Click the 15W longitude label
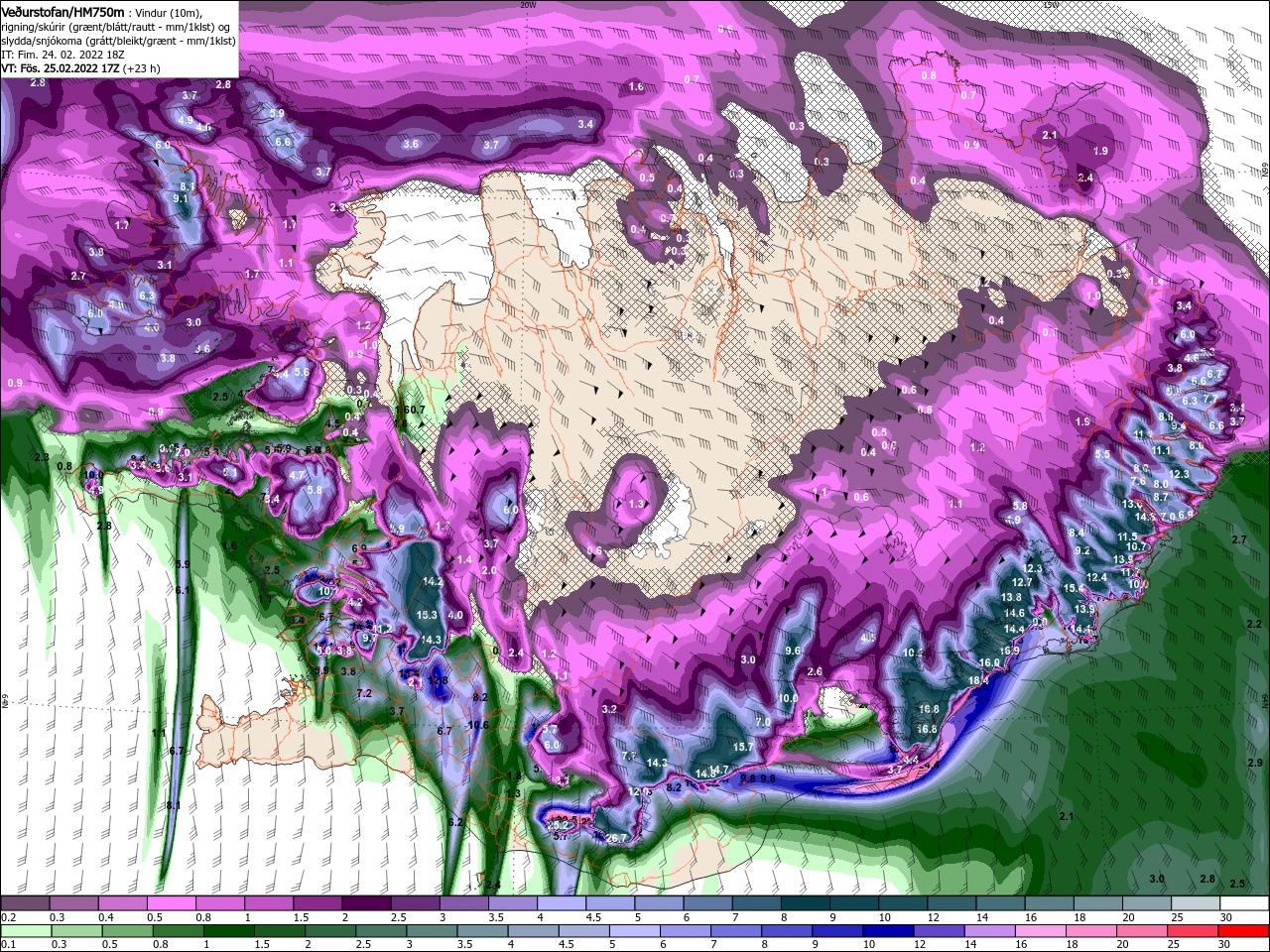This screenshot has width=1270, height=952. tap(1051, 4)
